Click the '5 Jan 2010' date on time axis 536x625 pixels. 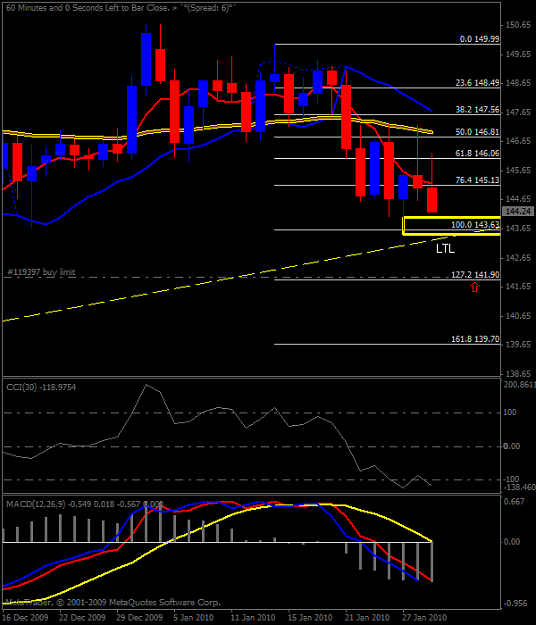(194, 617)
